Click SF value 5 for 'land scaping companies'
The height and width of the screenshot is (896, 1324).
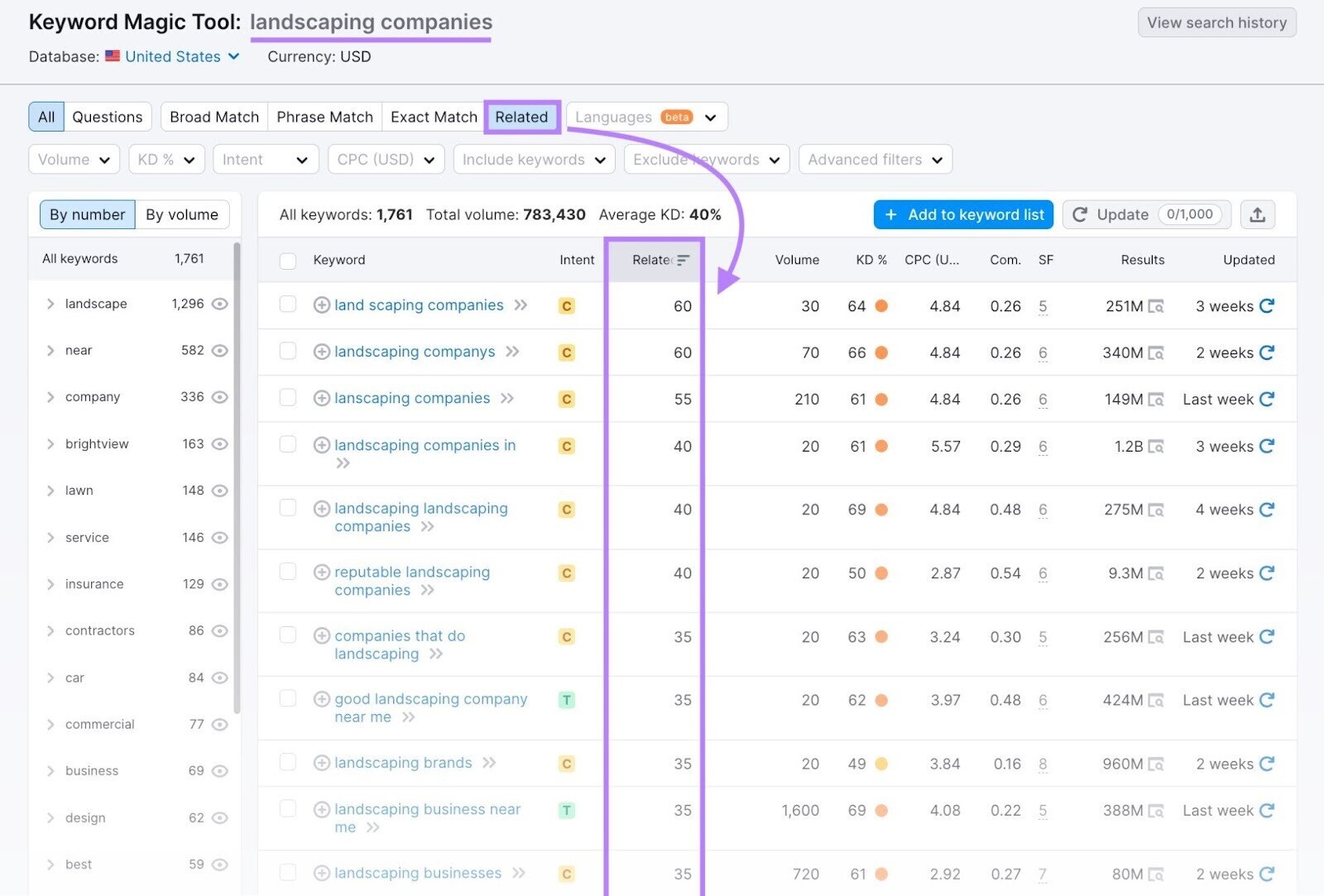pos(1043,307)
